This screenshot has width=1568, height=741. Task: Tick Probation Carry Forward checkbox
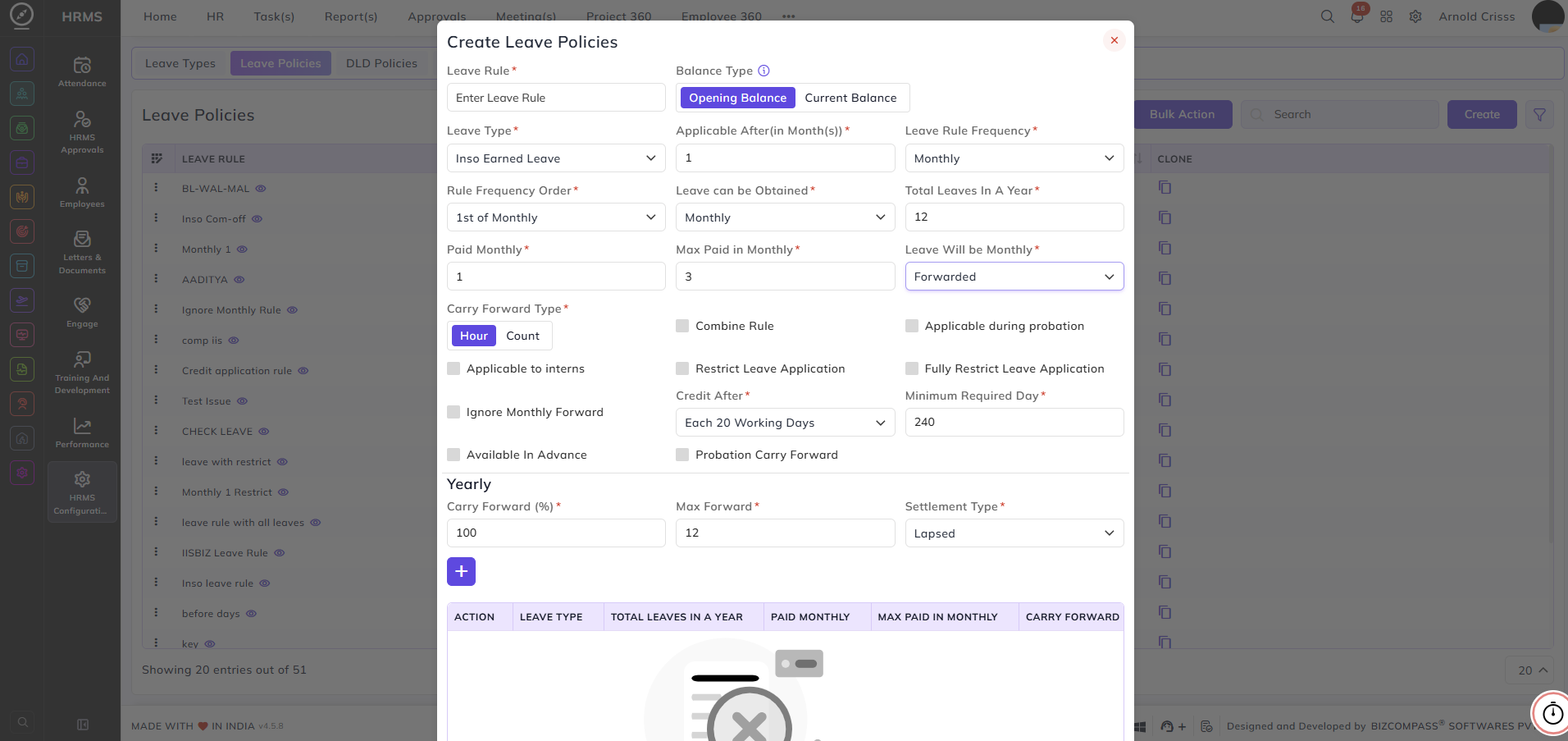click(682, 455)
